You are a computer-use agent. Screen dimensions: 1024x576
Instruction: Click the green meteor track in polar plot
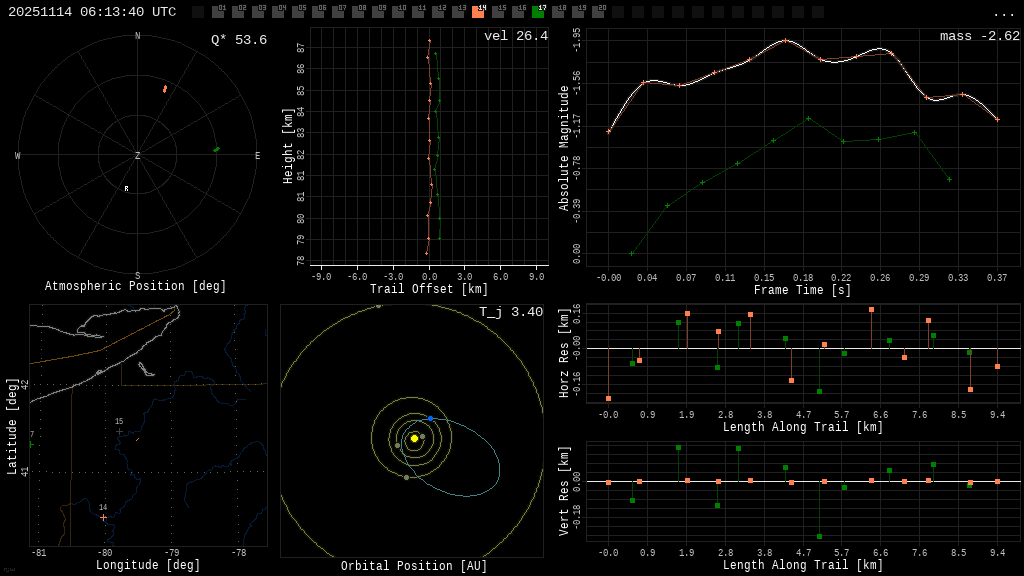tap(216, 149)
